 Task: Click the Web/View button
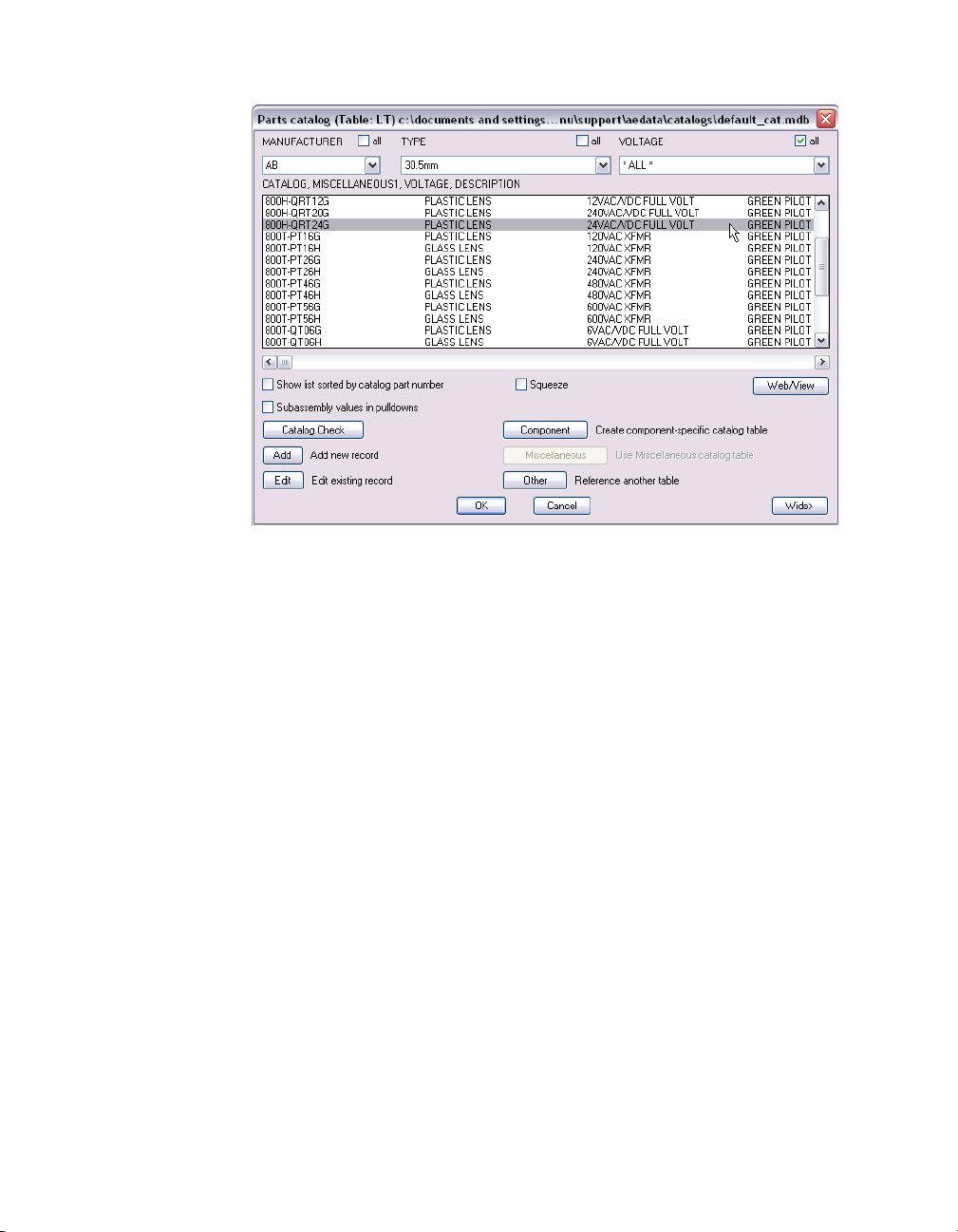coord(791,386)
